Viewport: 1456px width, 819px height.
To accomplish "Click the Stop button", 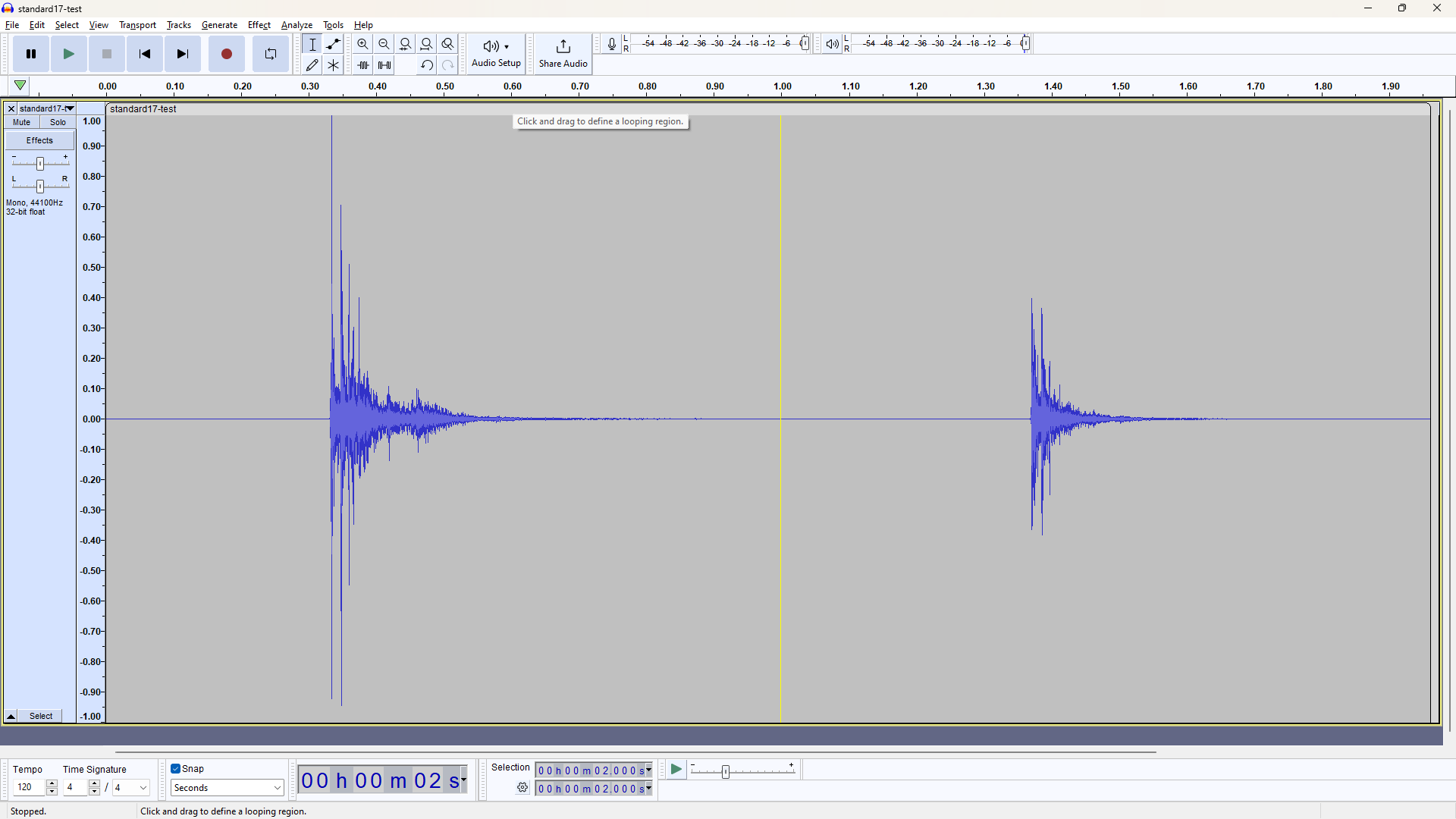I will coord(107,54).
